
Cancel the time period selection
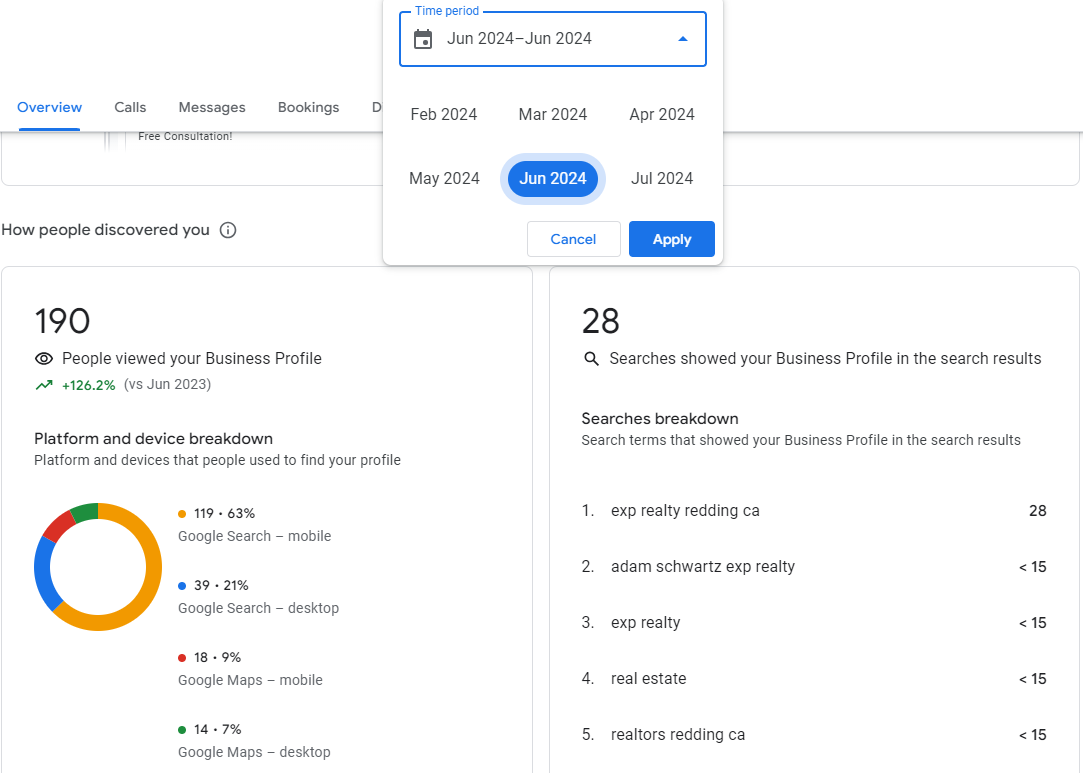point(573,239)
